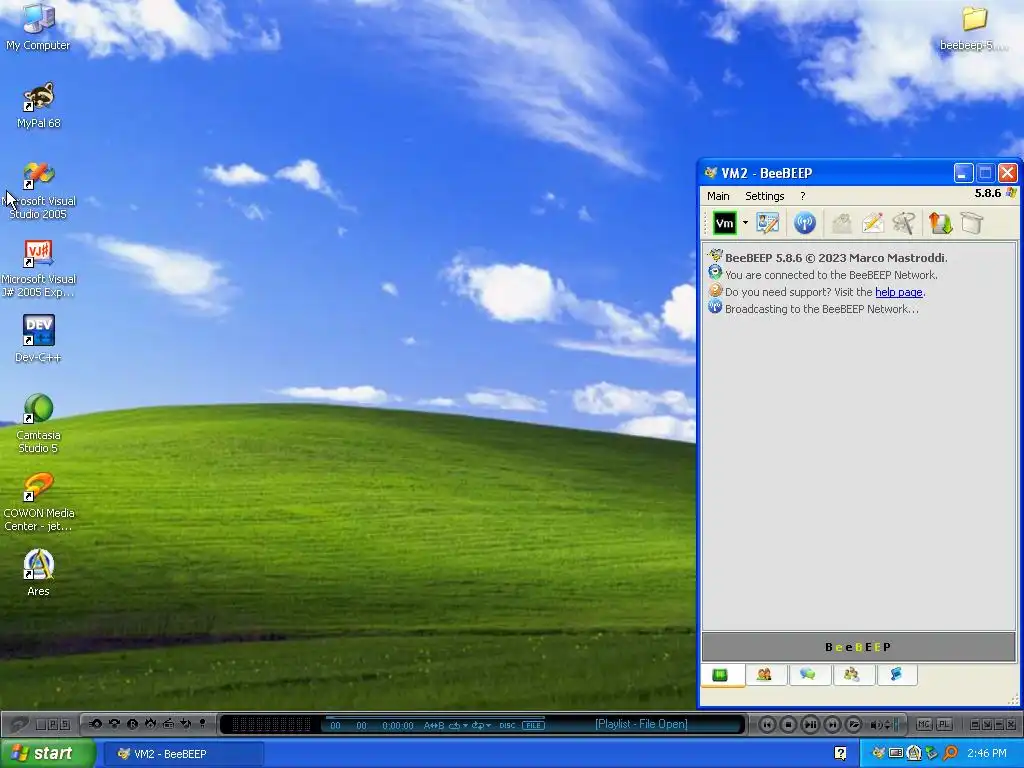1024x768 pixels.
Task: Click the open file button after next track
Action: coord(853,724)
